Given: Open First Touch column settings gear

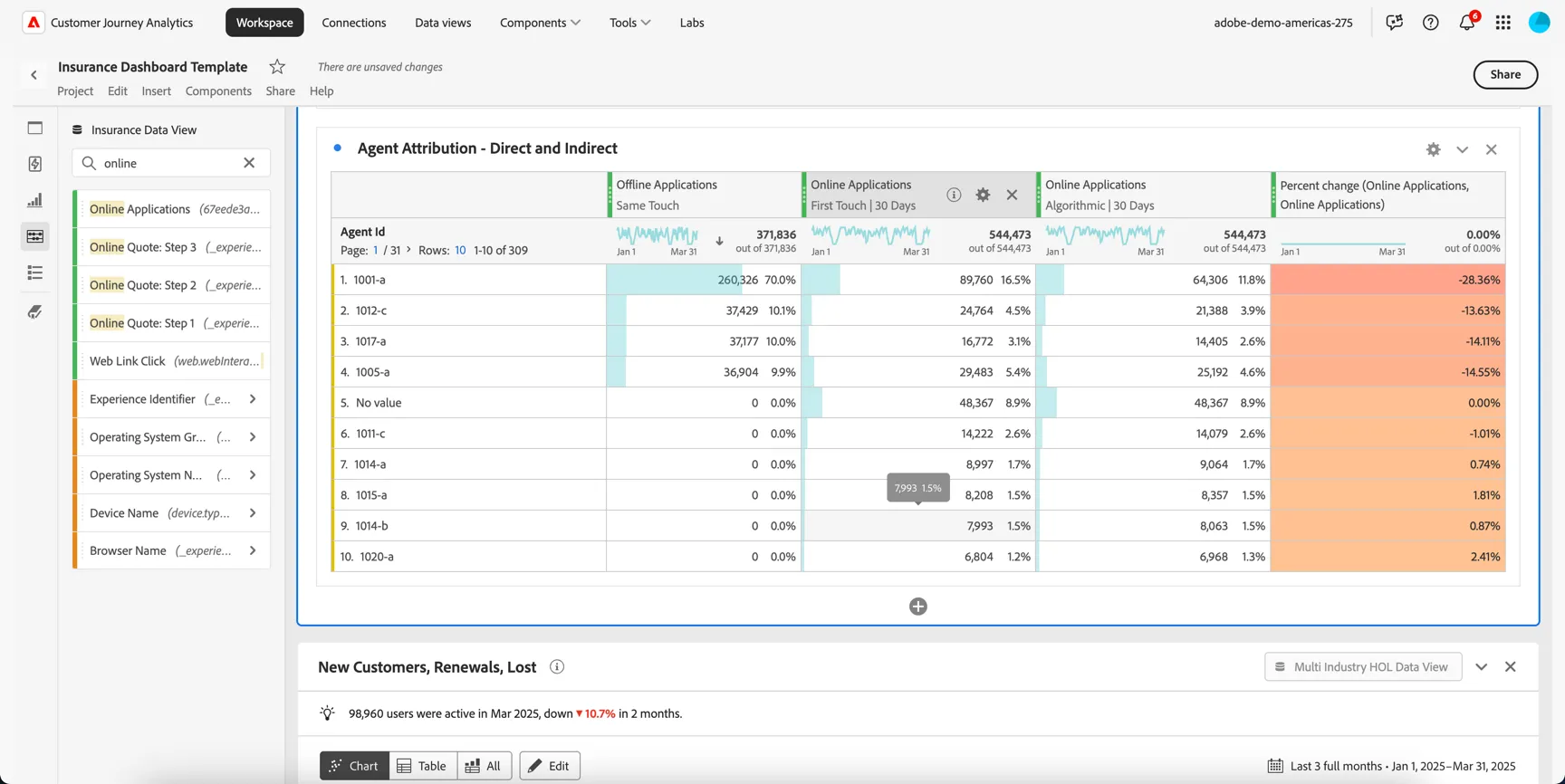Looking at the screenshot, I should [x=983, y=195].
